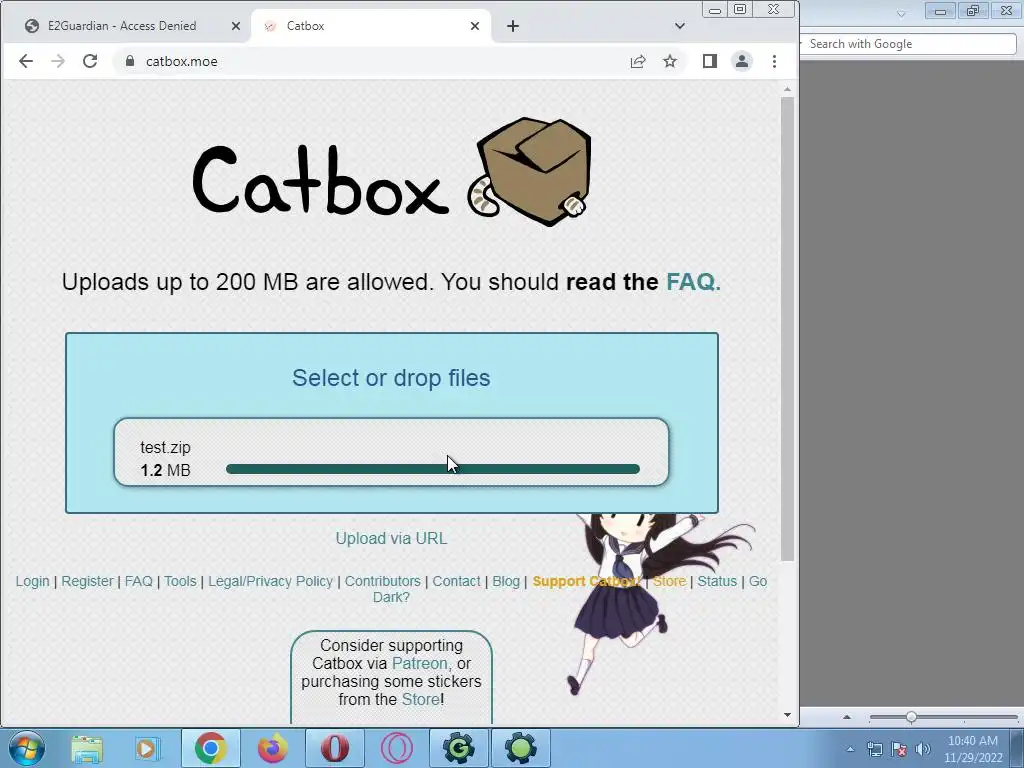The height and width of the screenshot is (768, 1024).
Task: Open the Contact link
Action: pos(456,581)
